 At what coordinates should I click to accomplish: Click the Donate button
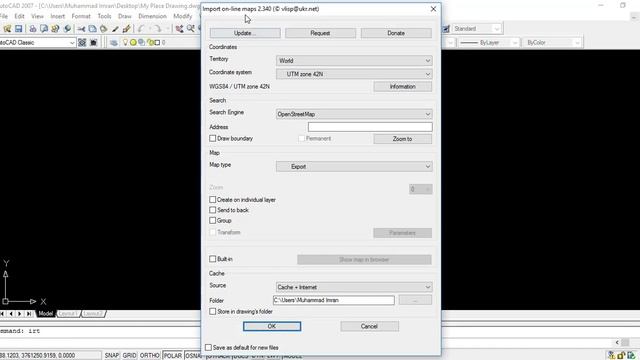396,33
